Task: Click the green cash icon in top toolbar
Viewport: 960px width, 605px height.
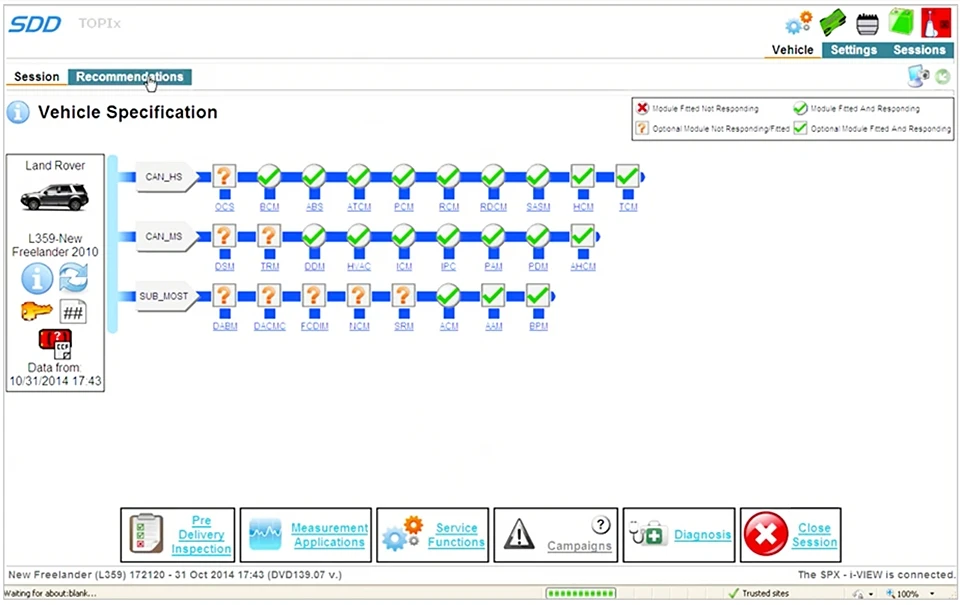Action: coord(833,23)
